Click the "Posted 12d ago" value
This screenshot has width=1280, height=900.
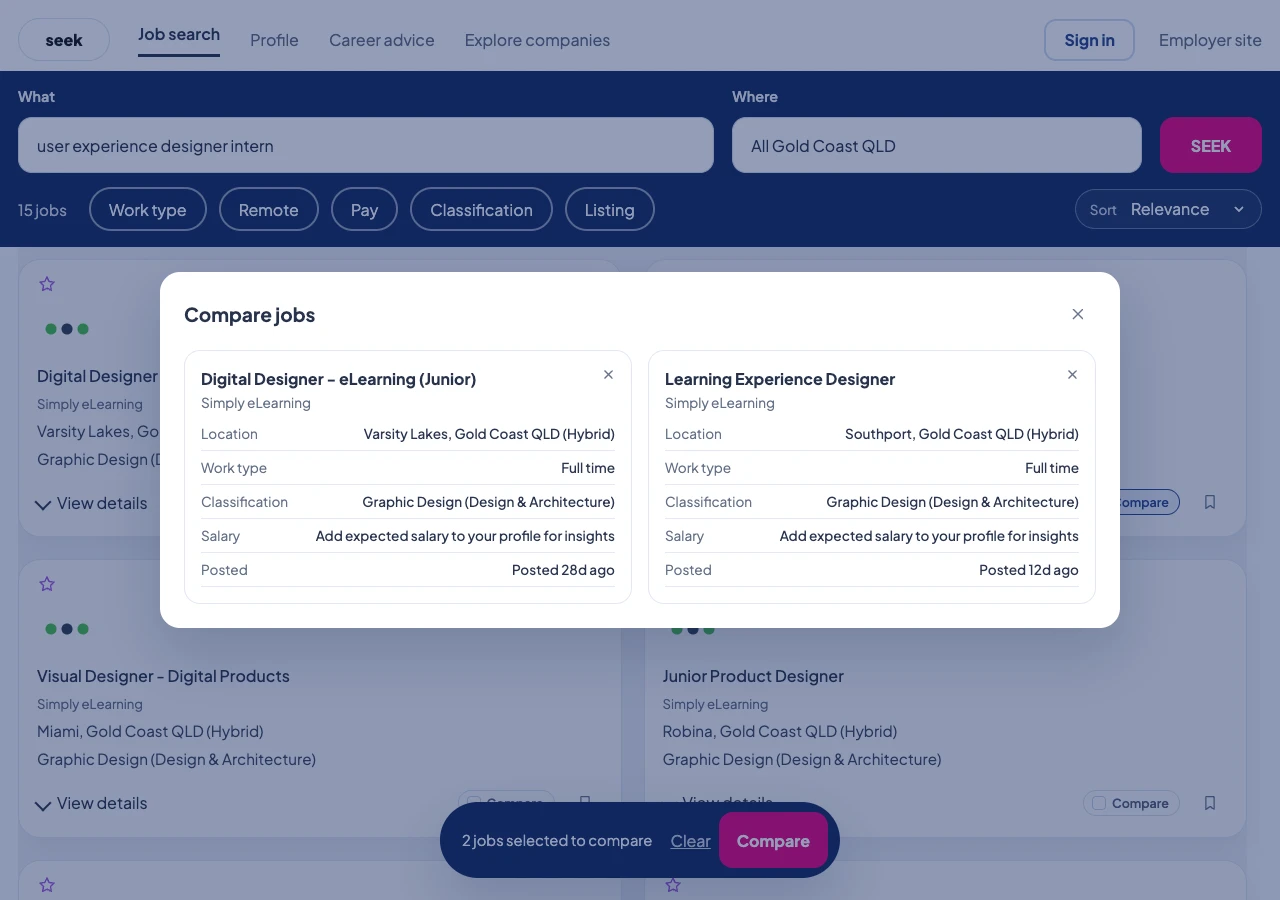pos(1029,570)
